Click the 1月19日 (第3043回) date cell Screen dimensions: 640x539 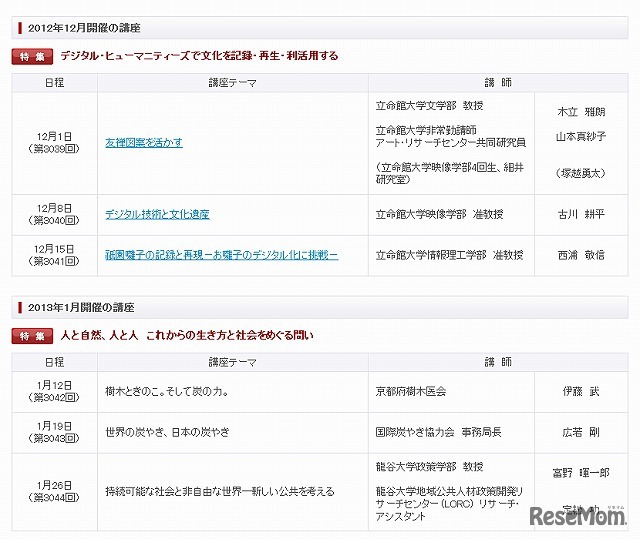(x=54, y=433)
